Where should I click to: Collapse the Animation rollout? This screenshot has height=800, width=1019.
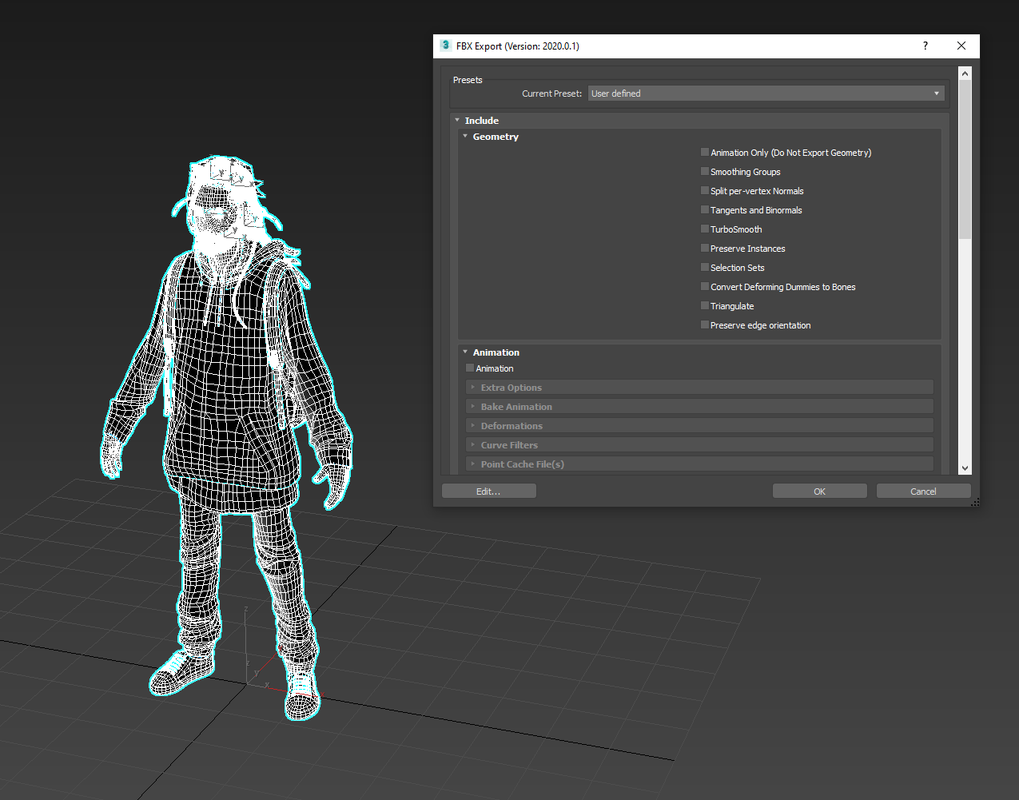465,352
